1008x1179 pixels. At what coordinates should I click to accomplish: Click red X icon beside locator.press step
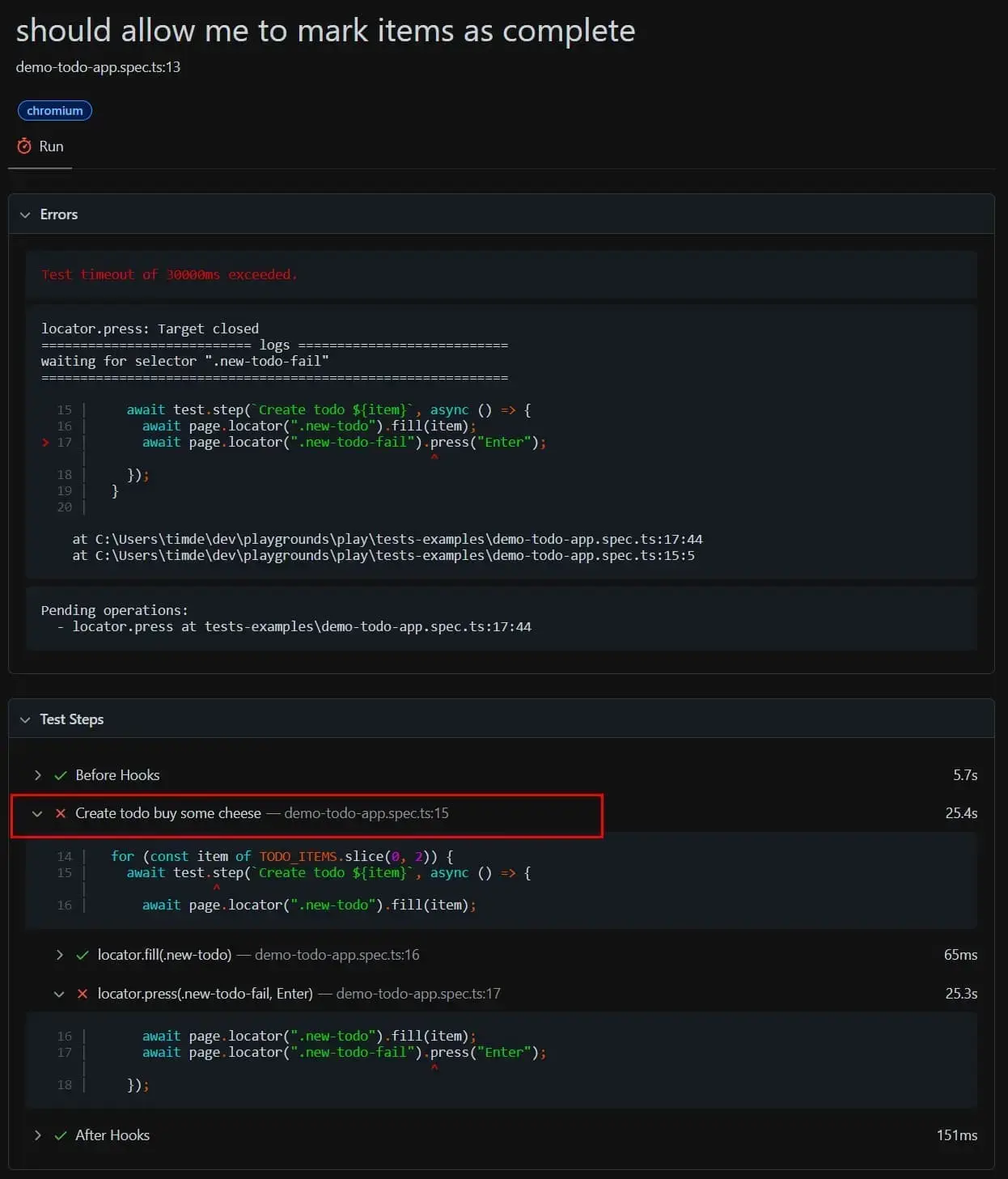point(82,994)
